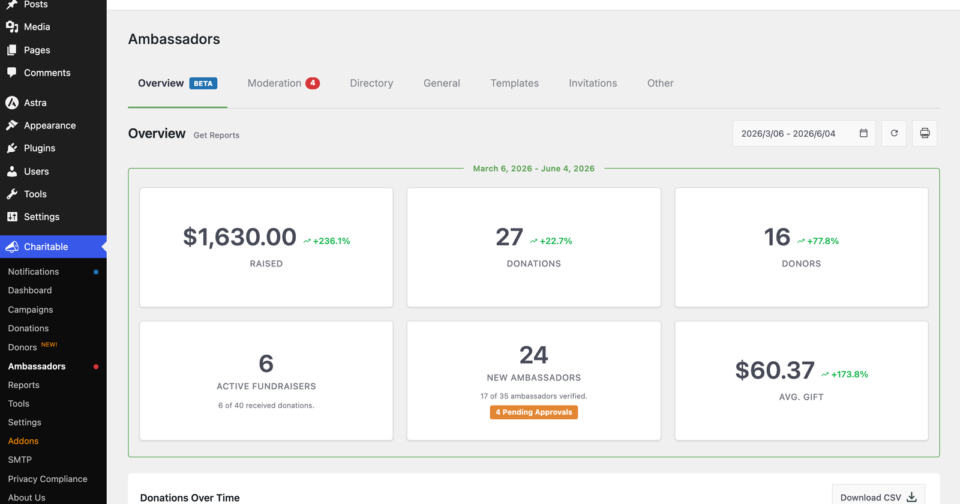The height and width of the screenshot is (504, 960).
Task: Open the Directory tab
Action: 371,83
